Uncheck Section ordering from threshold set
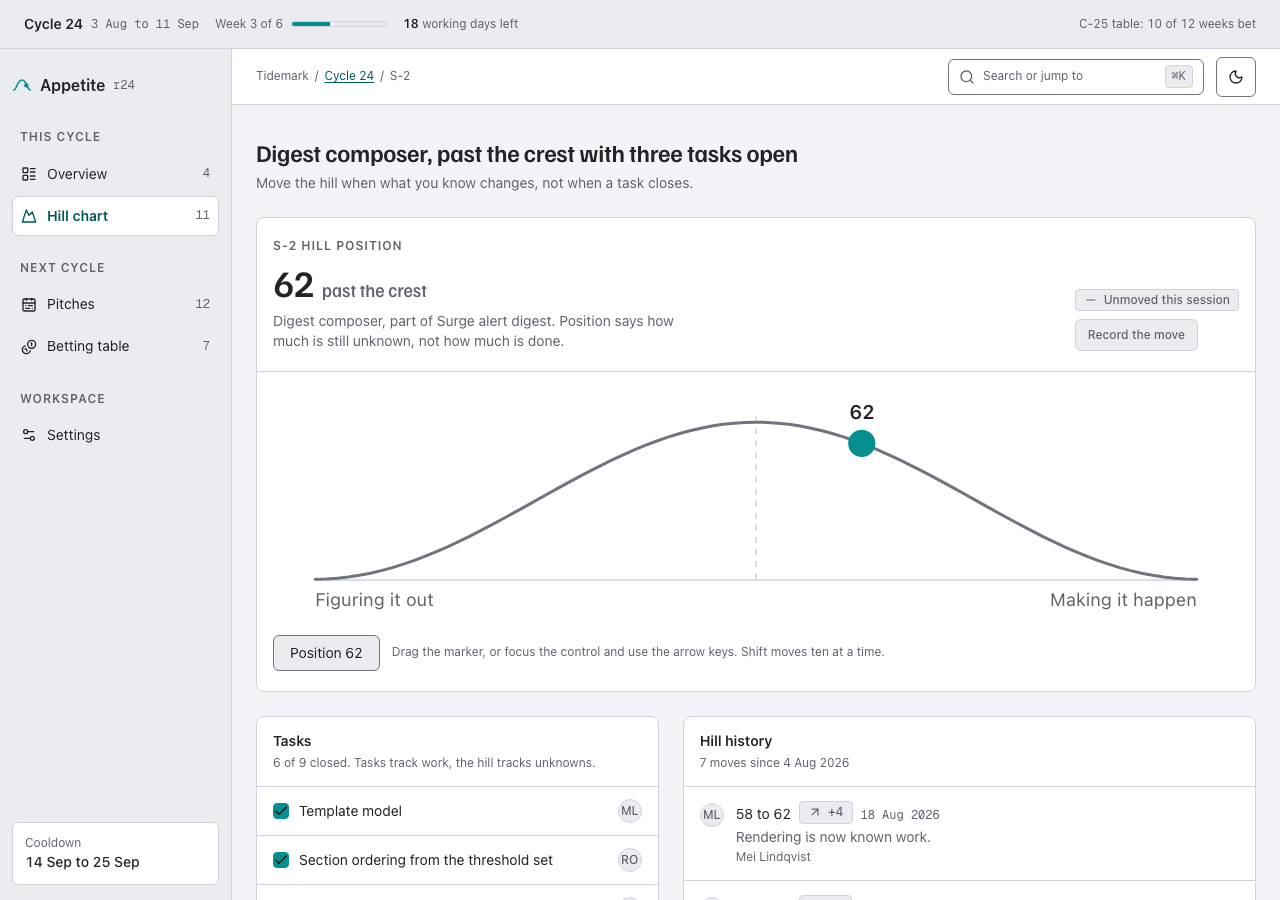This screenshot has height=900, width=1280. (x=281, y=860)
